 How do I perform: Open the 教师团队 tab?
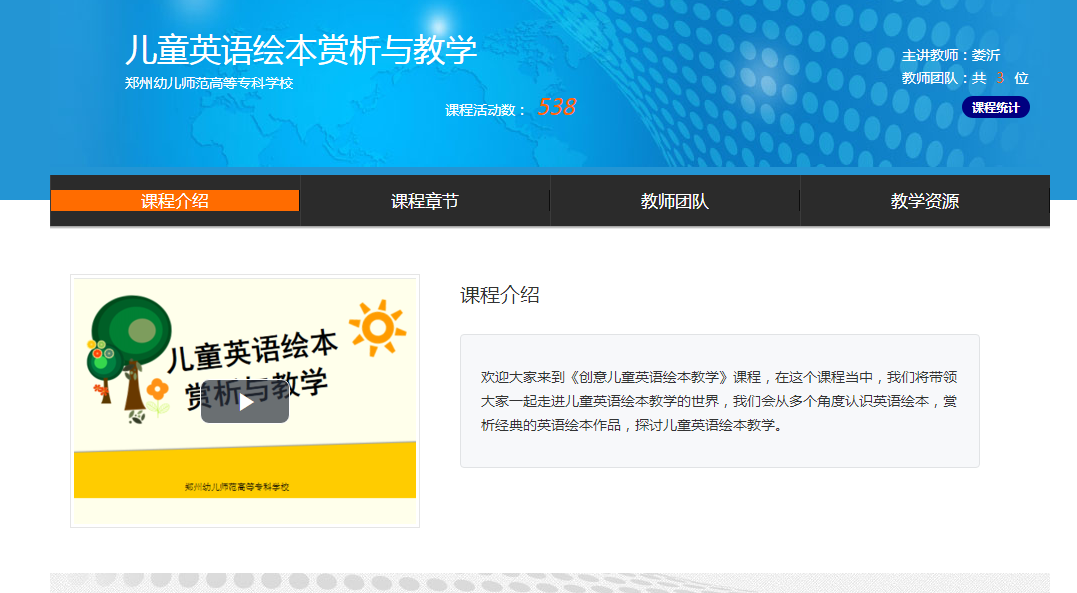(674, 201)
